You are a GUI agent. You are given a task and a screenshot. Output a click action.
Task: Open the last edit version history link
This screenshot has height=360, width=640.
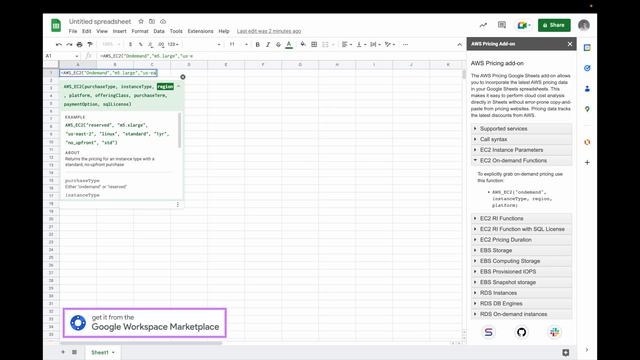[269, 31]
